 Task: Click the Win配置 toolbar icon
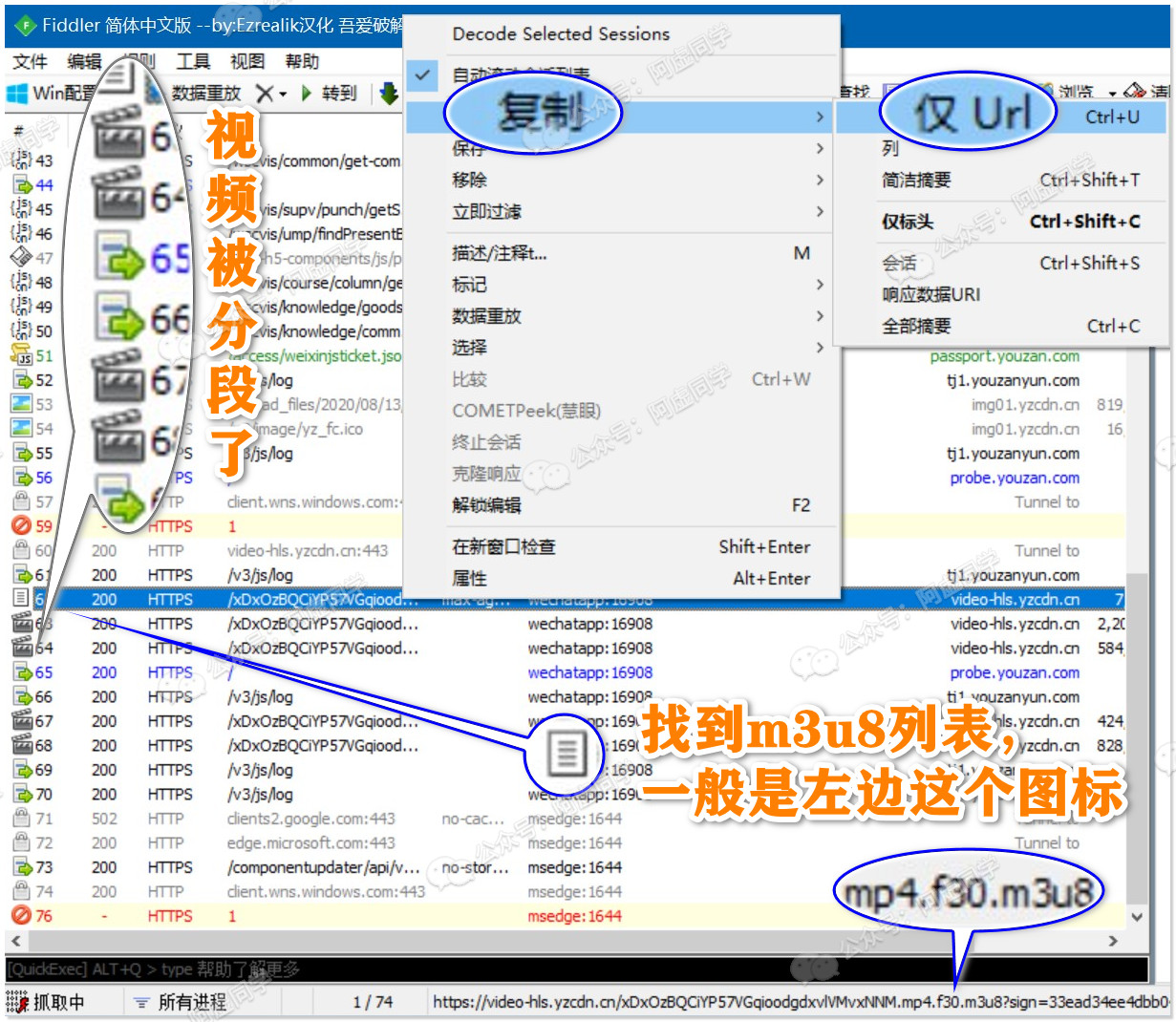(x=17, y=93)
